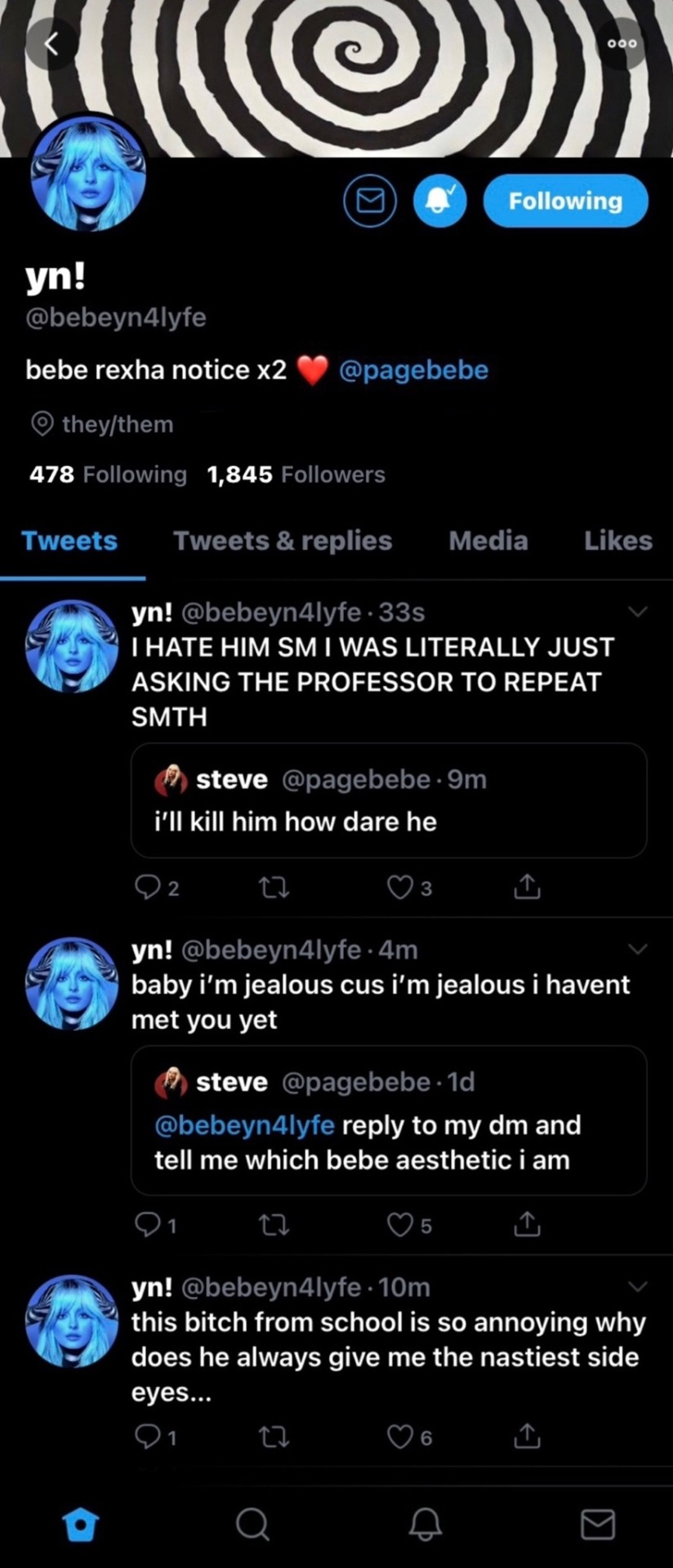View the 1,845 Followers list

296,474
